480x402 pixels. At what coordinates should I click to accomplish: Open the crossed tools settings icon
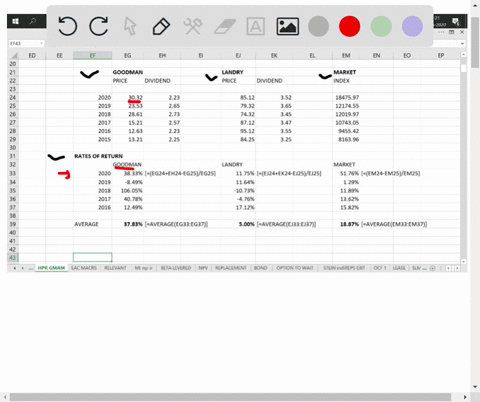pyautogui.click(x=193, y=26)
